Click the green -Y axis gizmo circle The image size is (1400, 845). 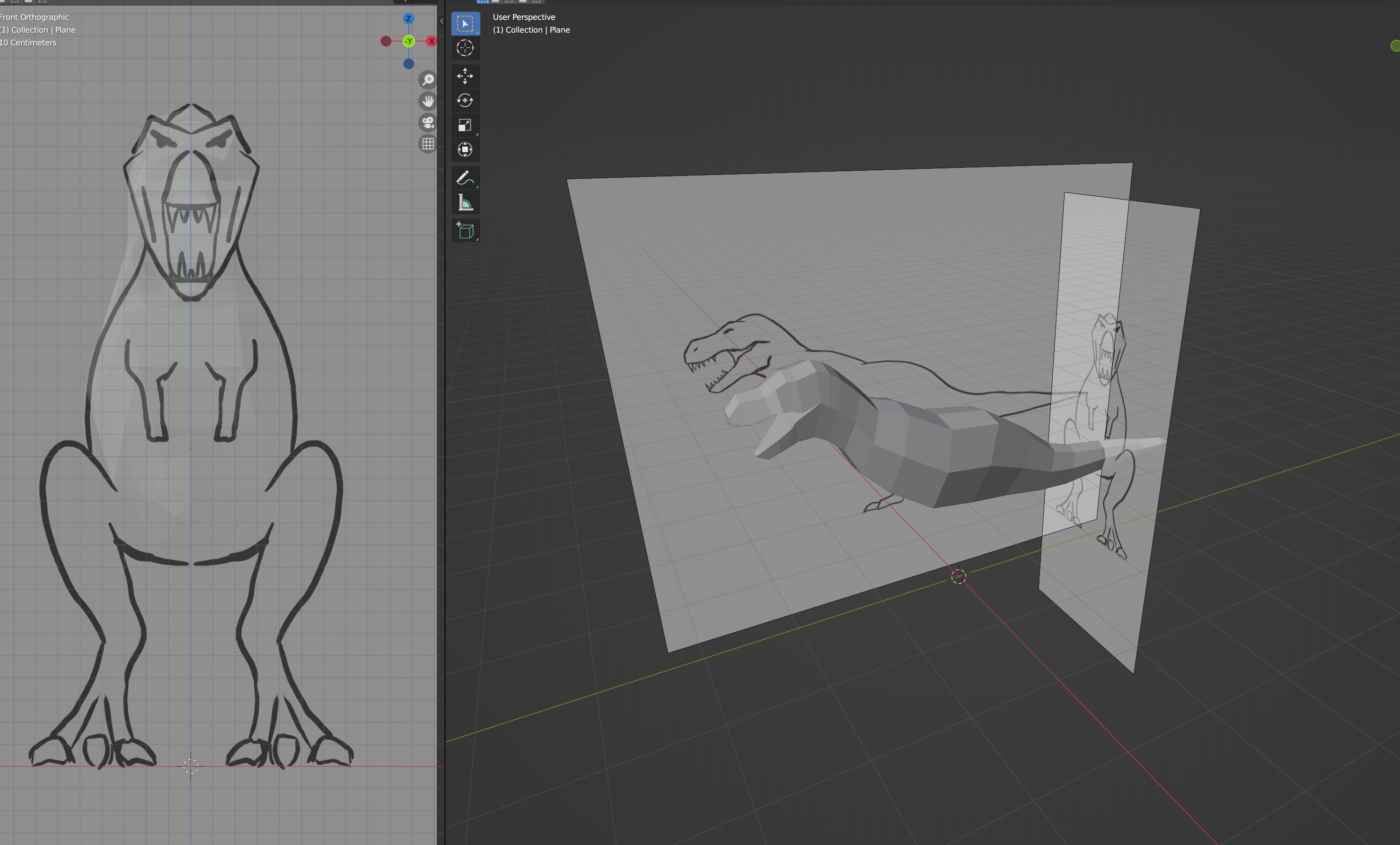pos(408,42)
